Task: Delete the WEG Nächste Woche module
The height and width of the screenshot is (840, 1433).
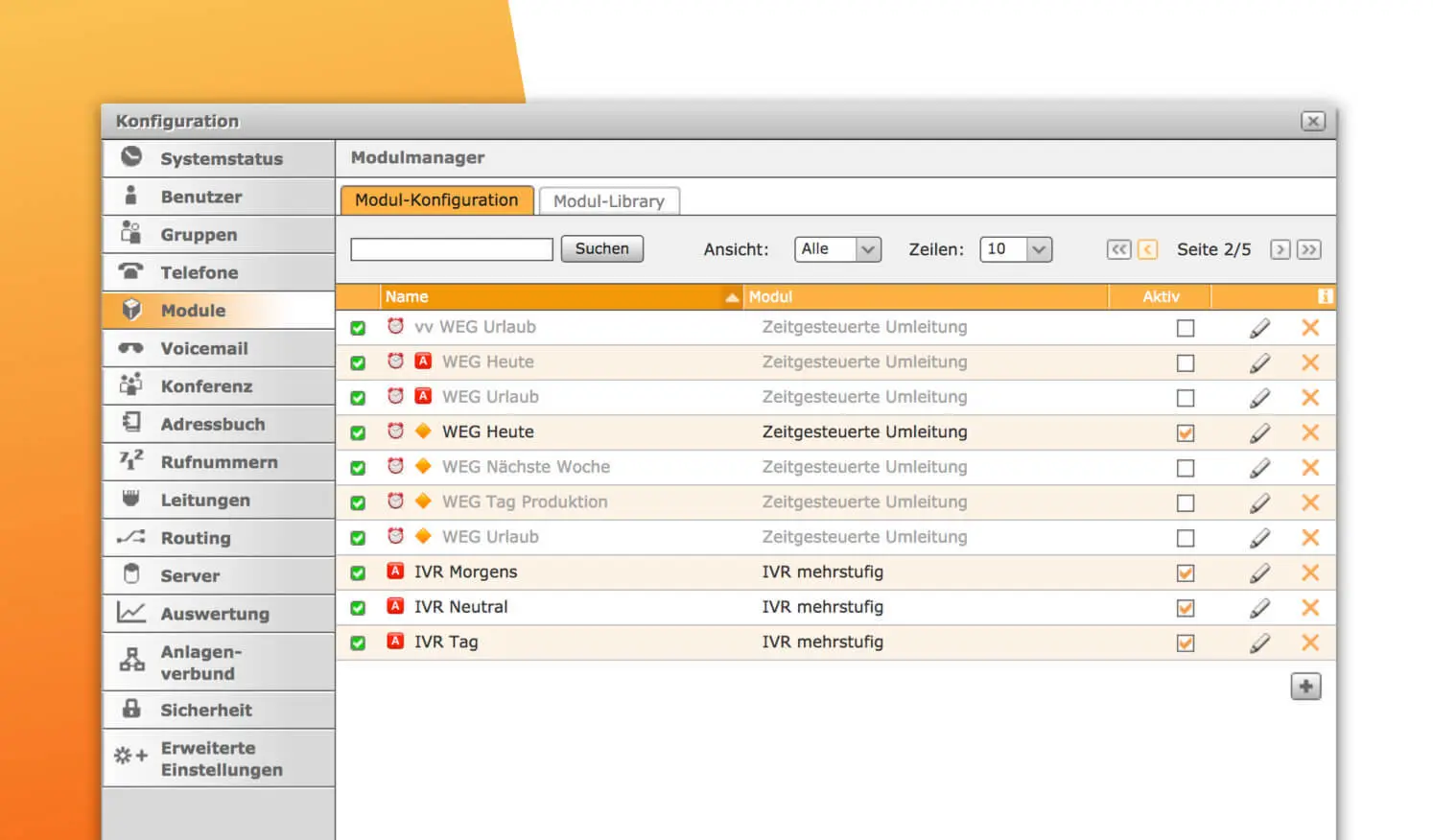Action: (1310, 468)
